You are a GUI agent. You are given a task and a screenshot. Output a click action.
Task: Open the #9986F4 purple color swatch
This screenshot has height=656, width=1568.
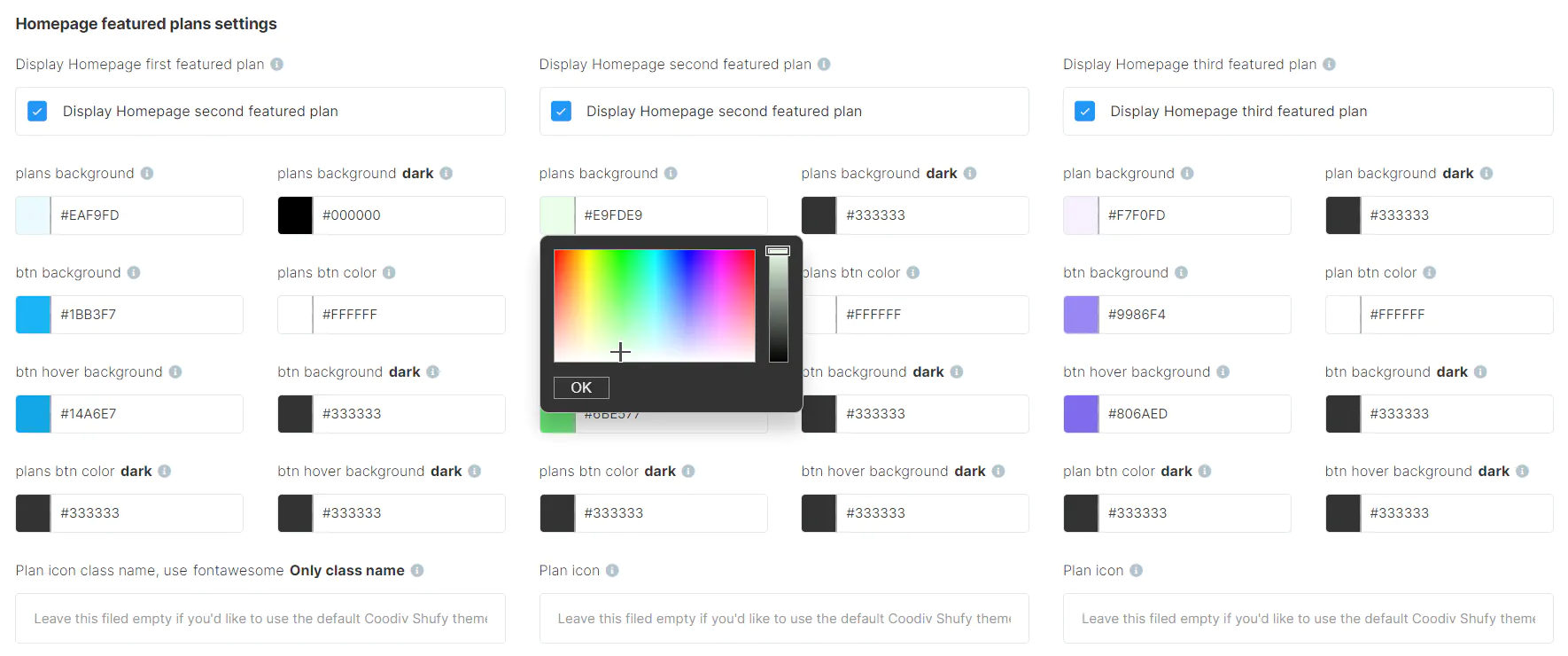click(1081, 315)
